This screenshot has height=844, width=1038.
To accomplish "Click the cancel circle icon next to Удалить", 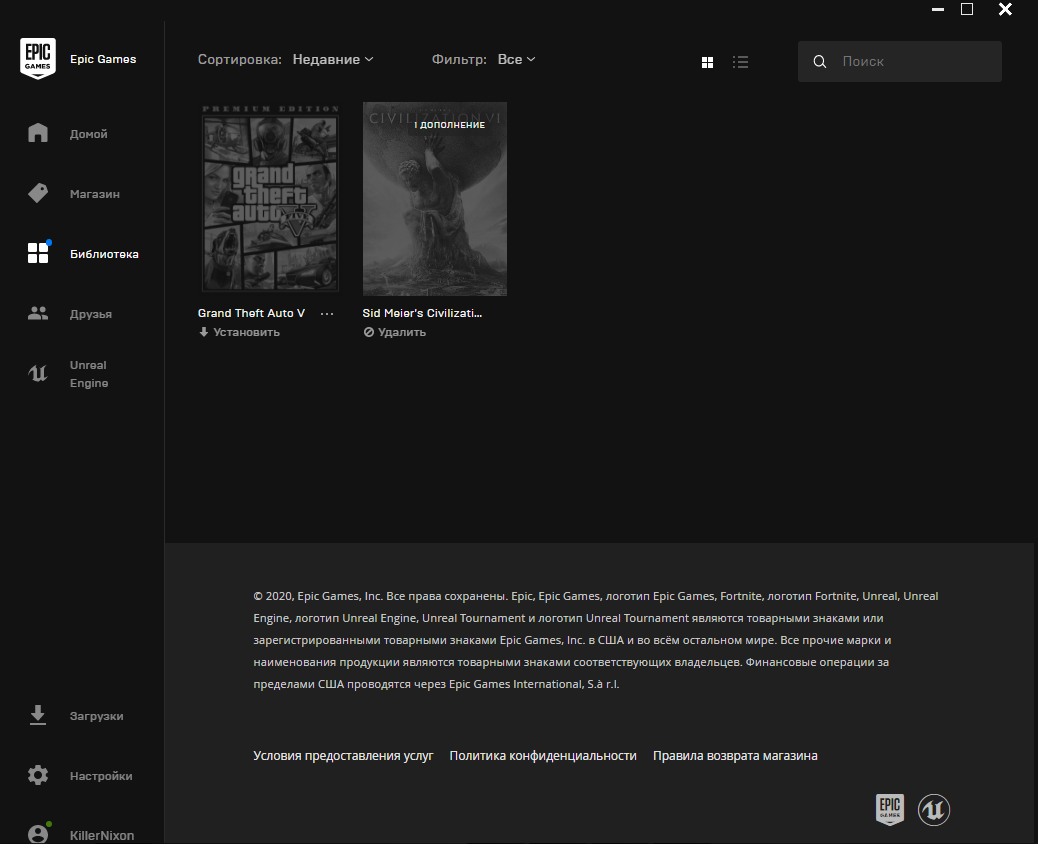I will tap(369, 332).
